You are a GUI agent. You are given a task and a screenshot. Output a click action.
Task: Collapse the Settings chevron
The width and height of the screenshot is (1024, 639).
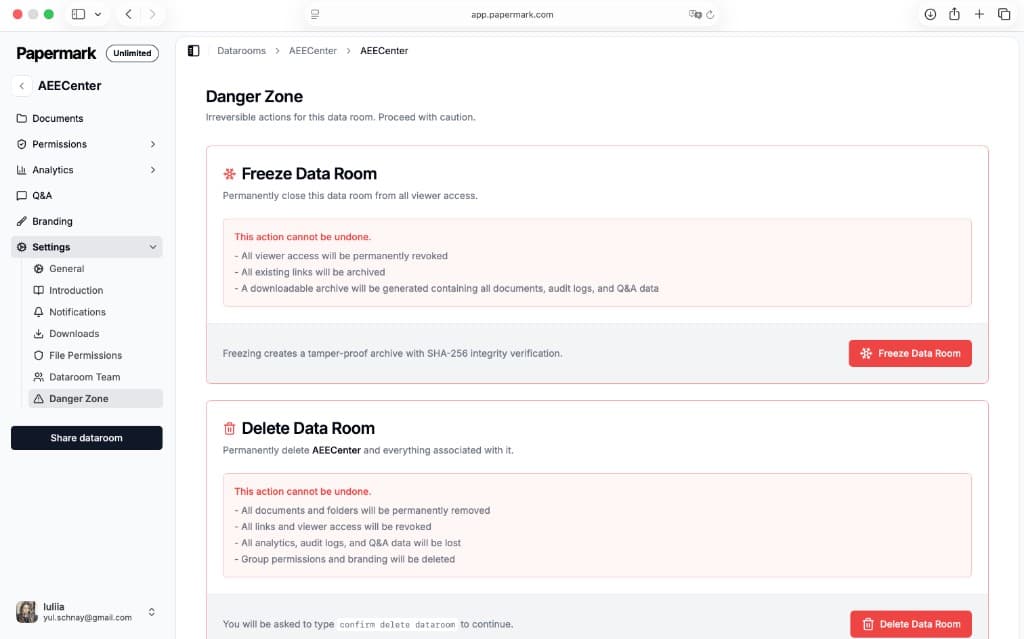tap(153, 247)
